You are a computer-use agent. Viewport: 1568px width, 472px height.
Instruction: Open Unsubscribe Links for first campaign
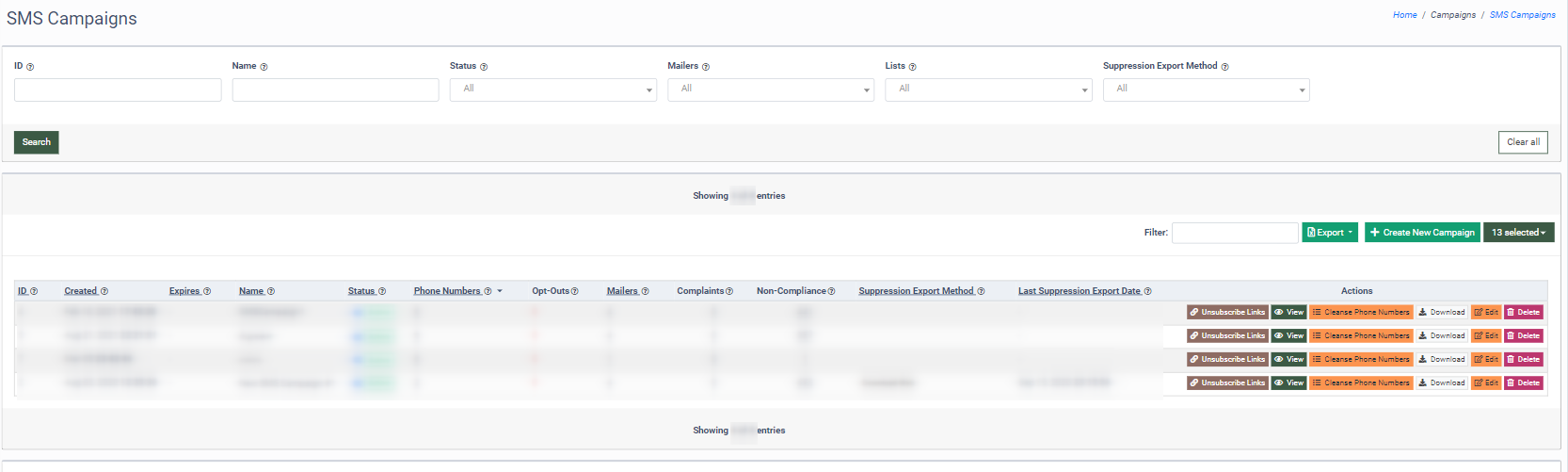click(1227, 312)
